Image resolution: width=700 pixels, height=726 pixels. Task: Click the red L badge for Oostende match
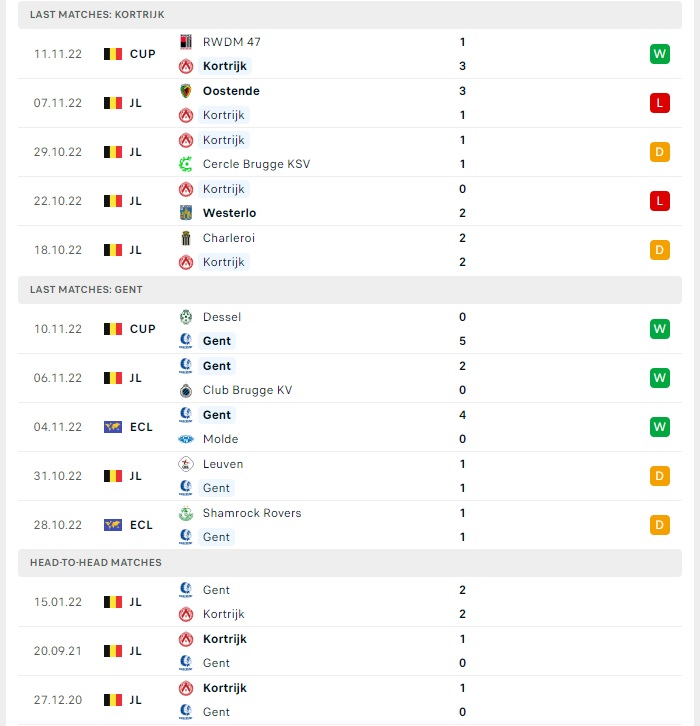click(x=659, y=103)
